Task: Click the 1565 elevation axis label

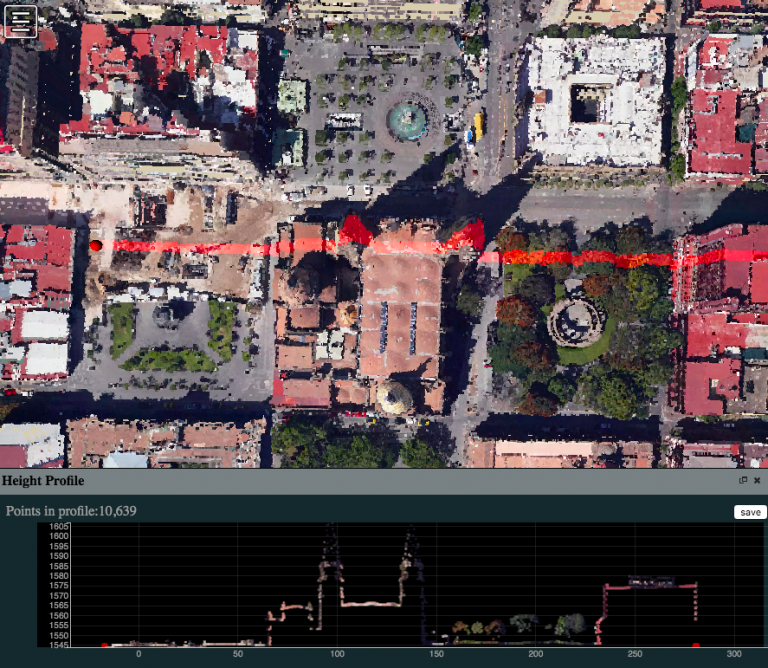Action: (x=59, y=605)
